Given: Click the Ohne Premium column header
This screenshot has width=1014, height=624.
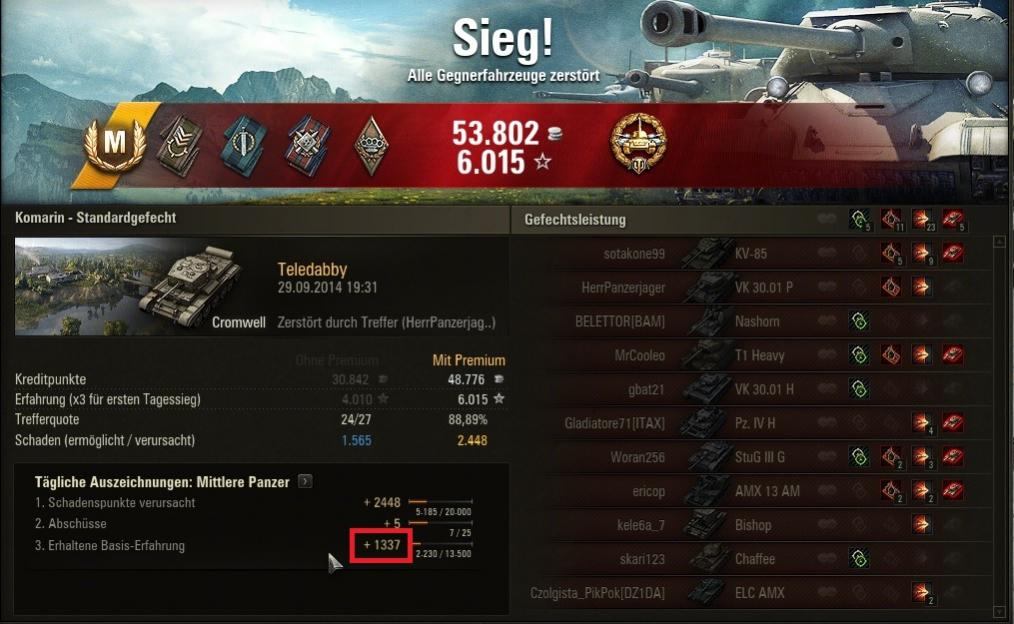Looking at the screenshot, I should [336, 360].
